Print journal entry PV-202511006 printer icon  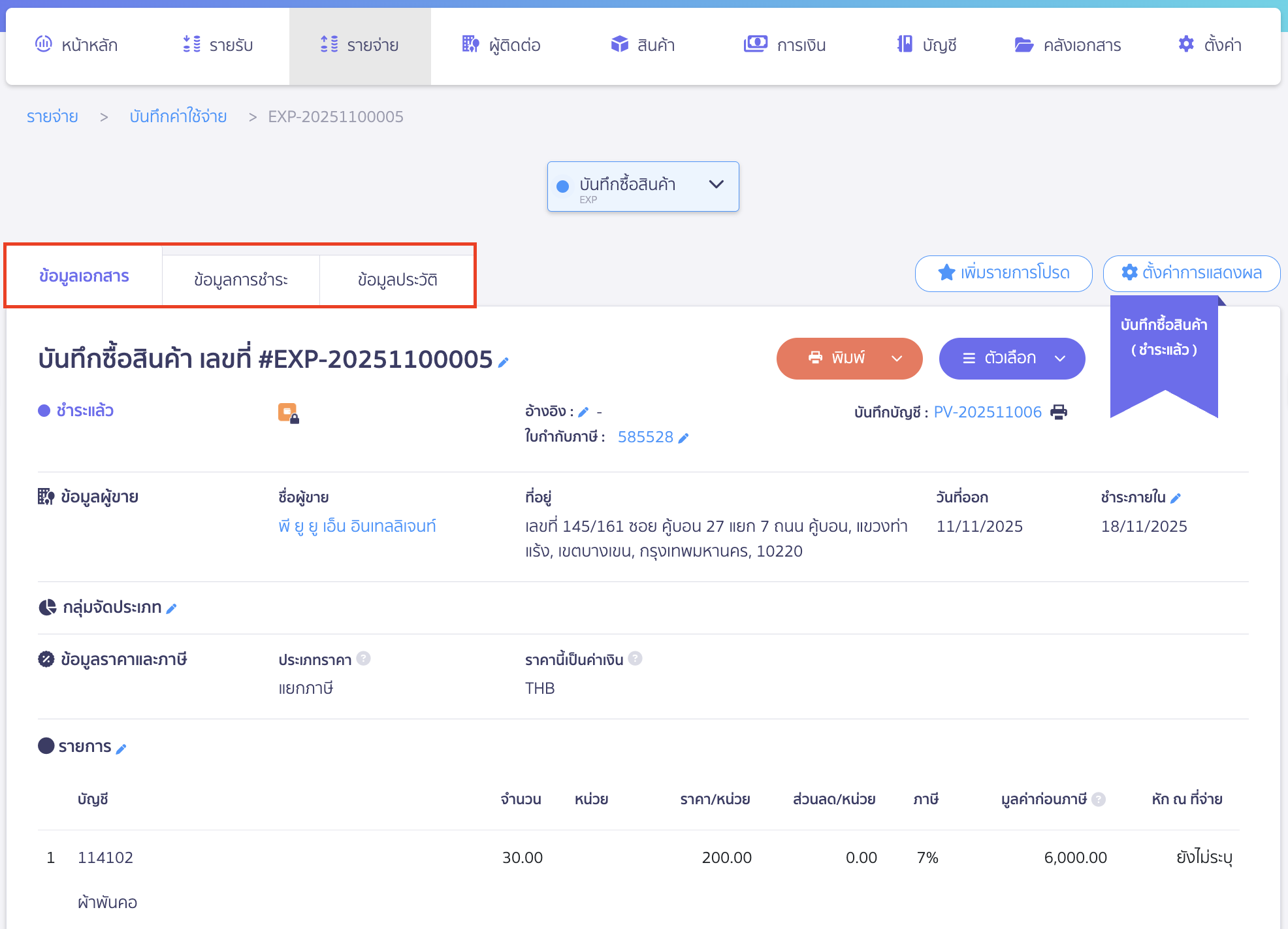click(x=1059, y=412)
